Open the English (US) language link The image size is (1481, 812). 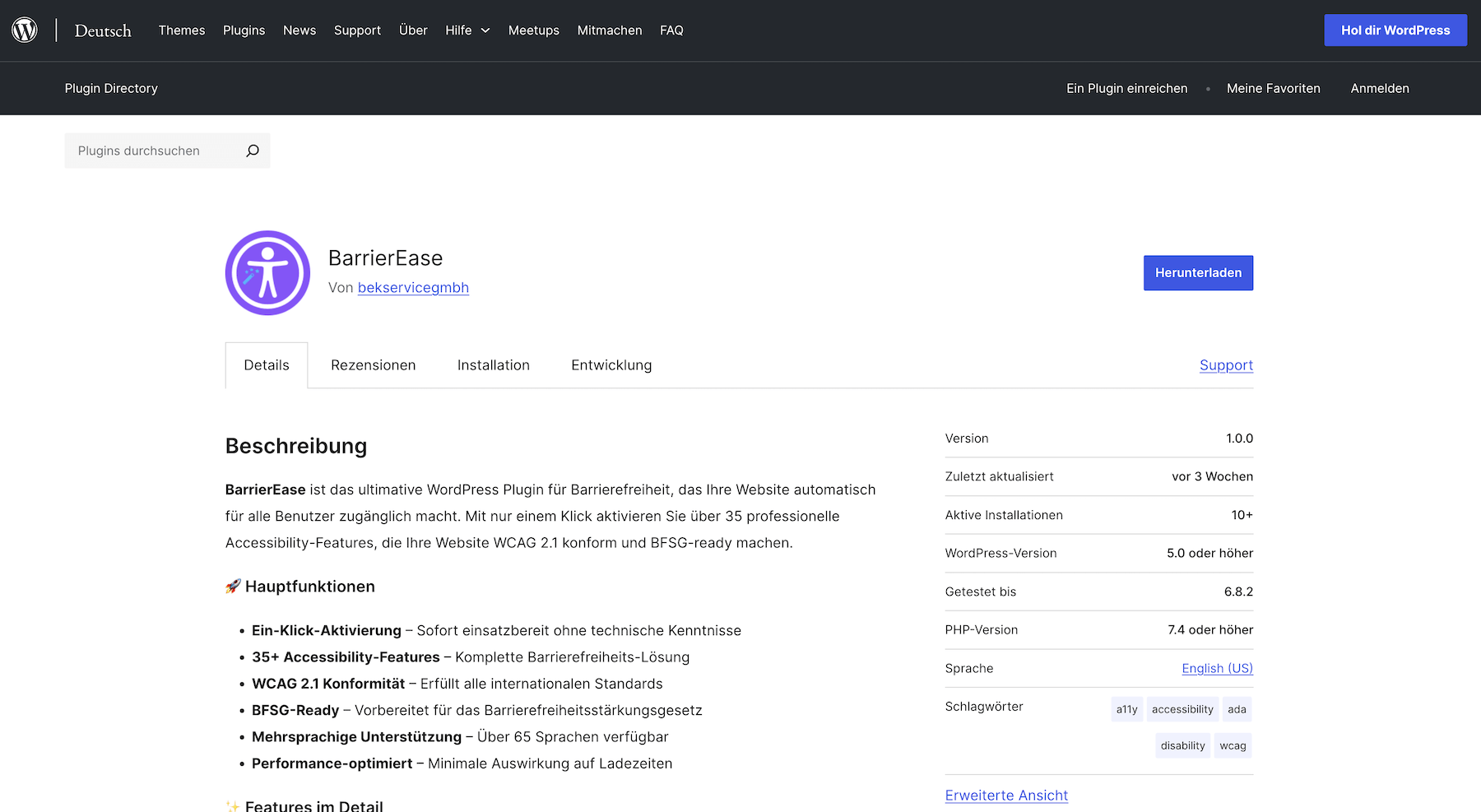[x=1217, y=668]
